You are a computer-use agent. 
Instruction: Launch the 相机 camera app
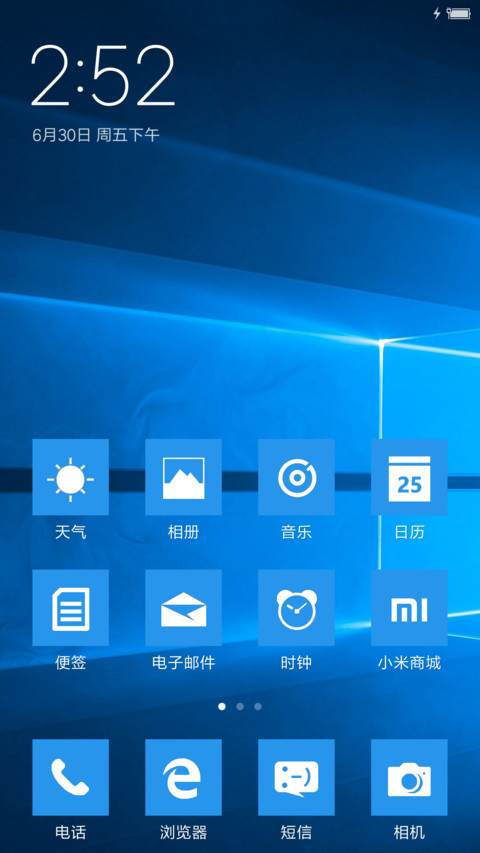[x=409, y=777]
